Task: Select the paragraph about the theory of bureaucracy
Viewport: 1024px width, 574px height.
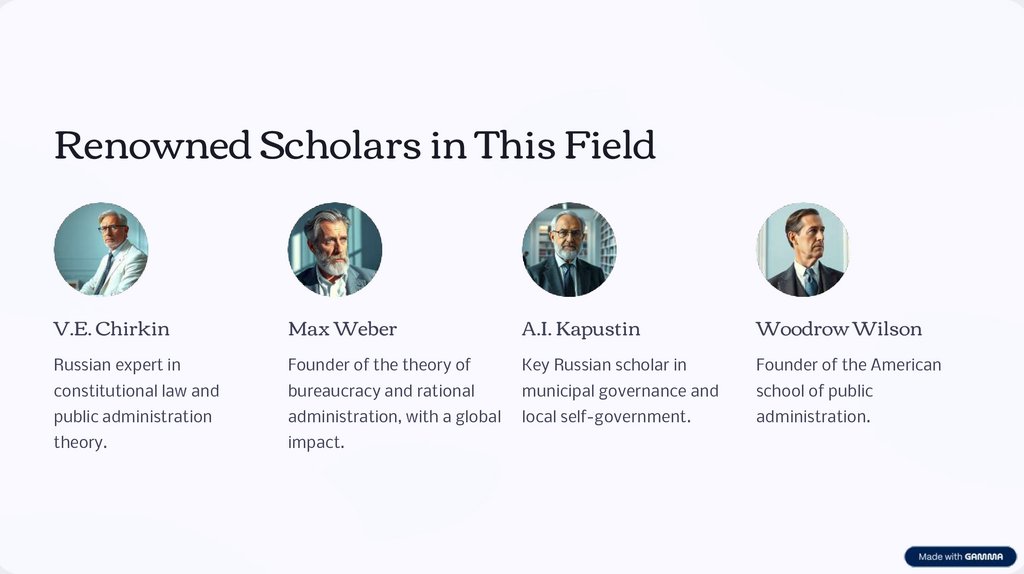Action: (x=394, y=403)
